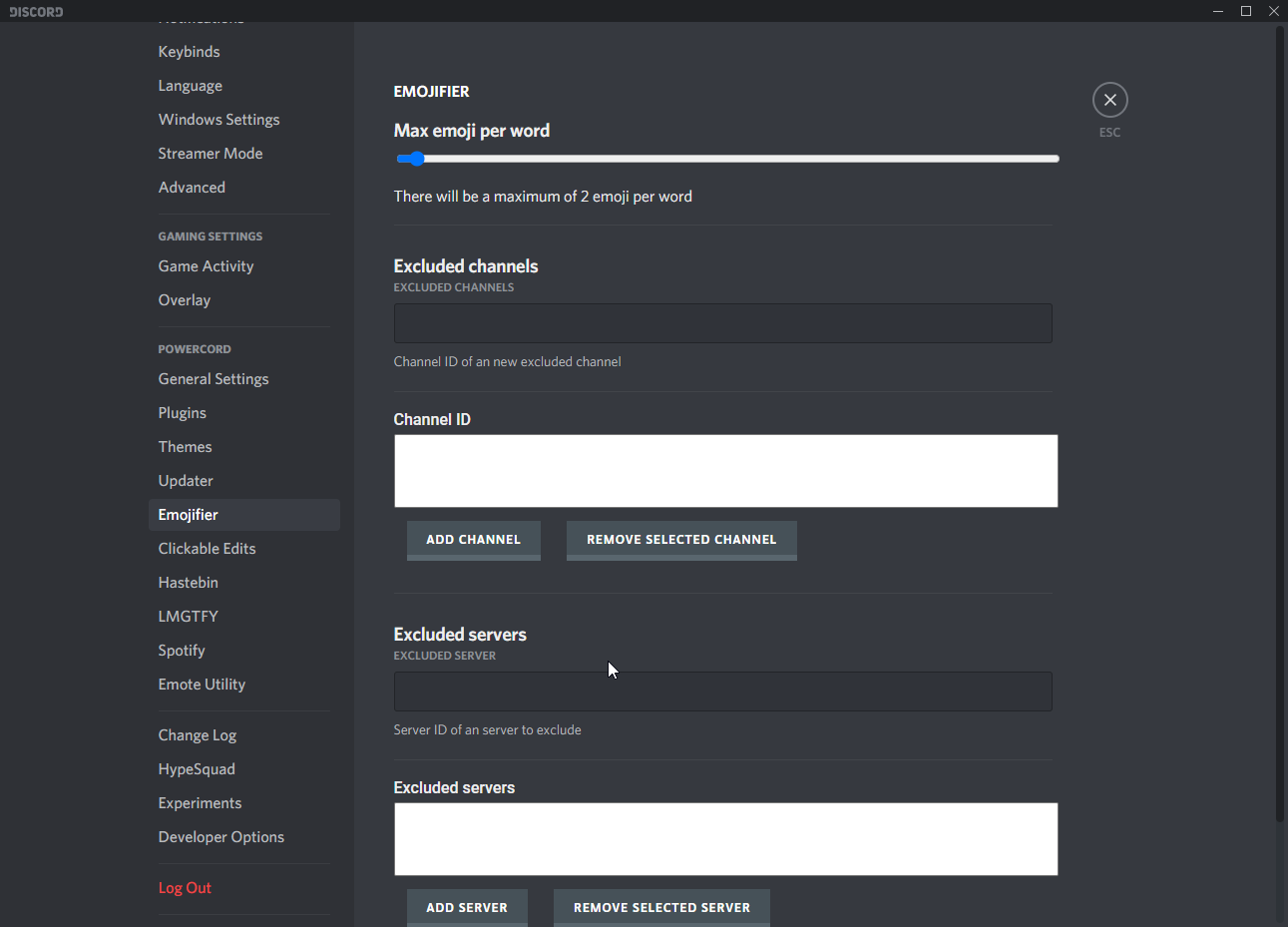Click Remove Selected Server button
This screenshot has height=927, width=1288.
click(x=661, y=907)
